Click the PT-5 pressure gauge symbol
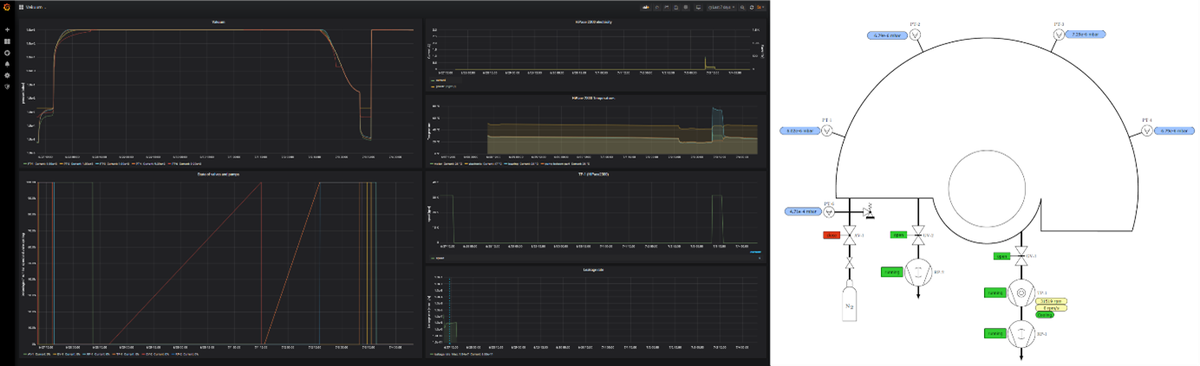 tap(828, 211)
